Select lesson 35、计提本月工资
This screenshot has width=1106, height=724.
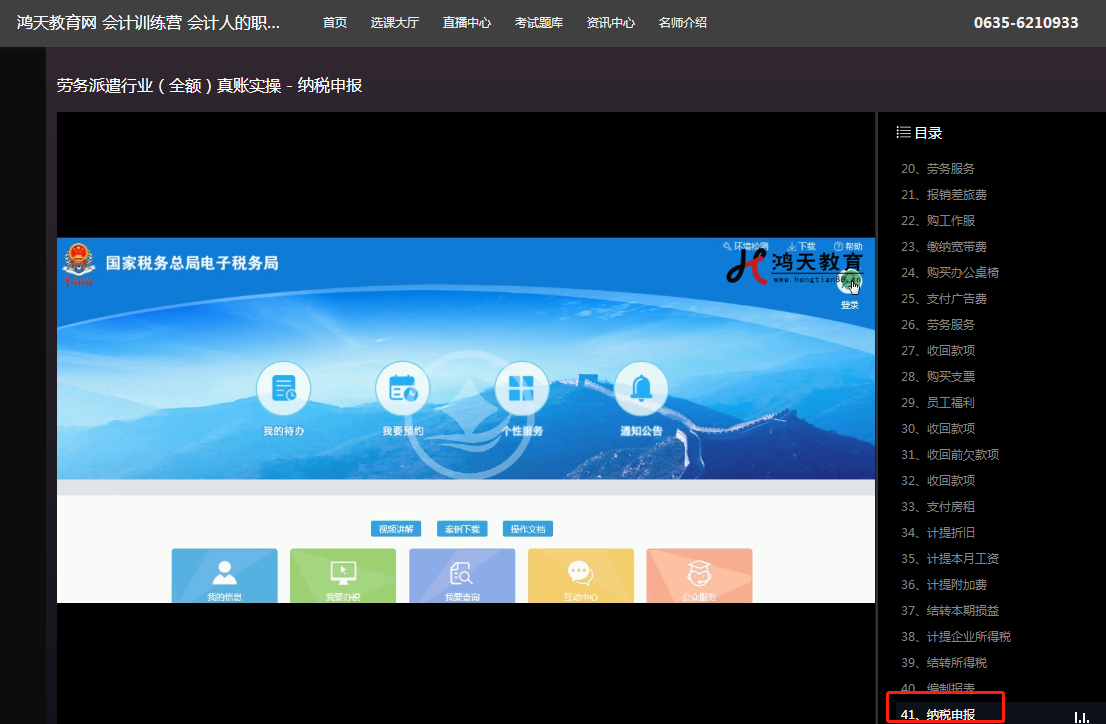949,559
